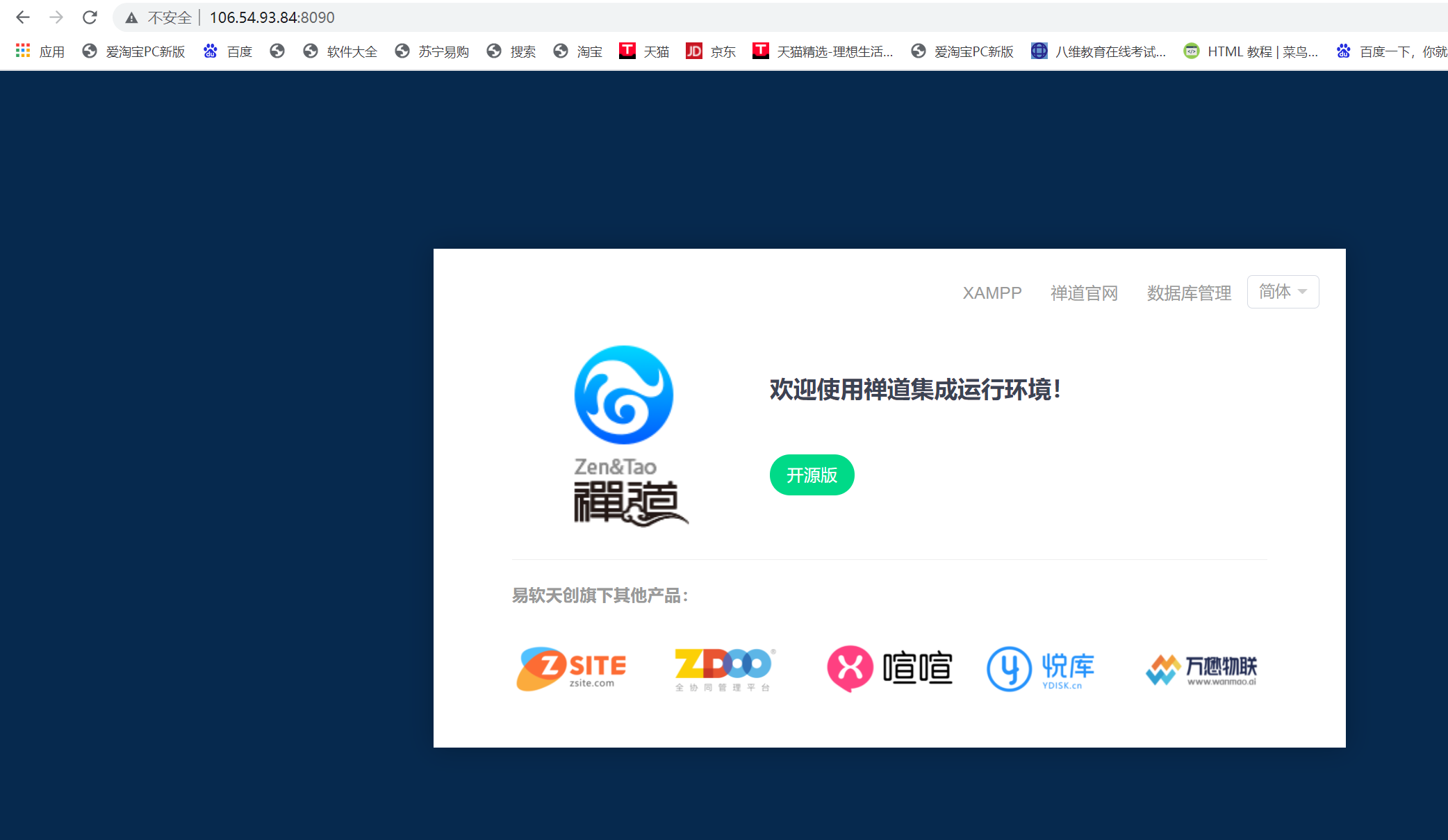Screen dimensions: 1448x840
Task: Open the 京东 JD bookmark
Action: pos(711,51)
